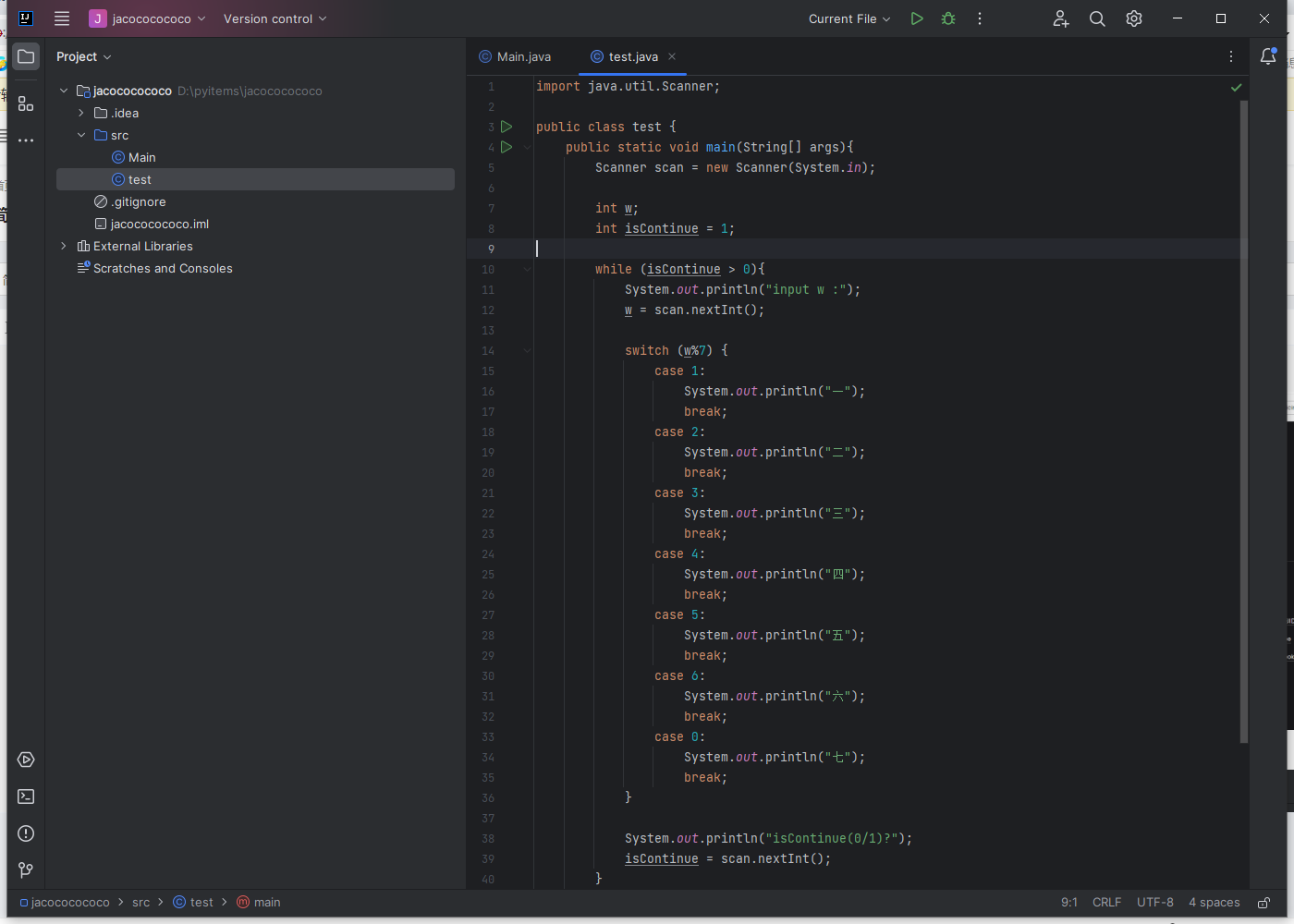Close the test.java tab

tap(672, 56)
